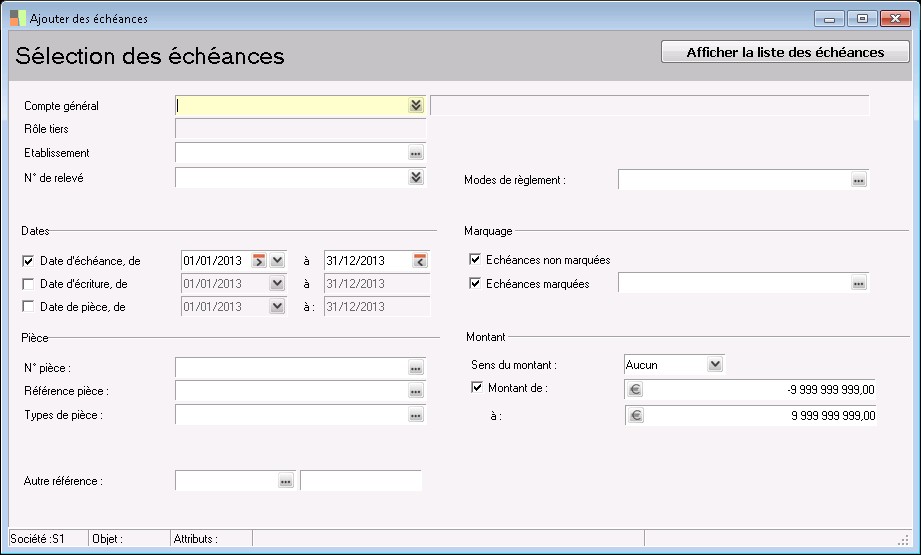Expand Date d'échéance start date dropdown
Screen dimensions: 921x555
pyautogui.click(x=277, y=260)
